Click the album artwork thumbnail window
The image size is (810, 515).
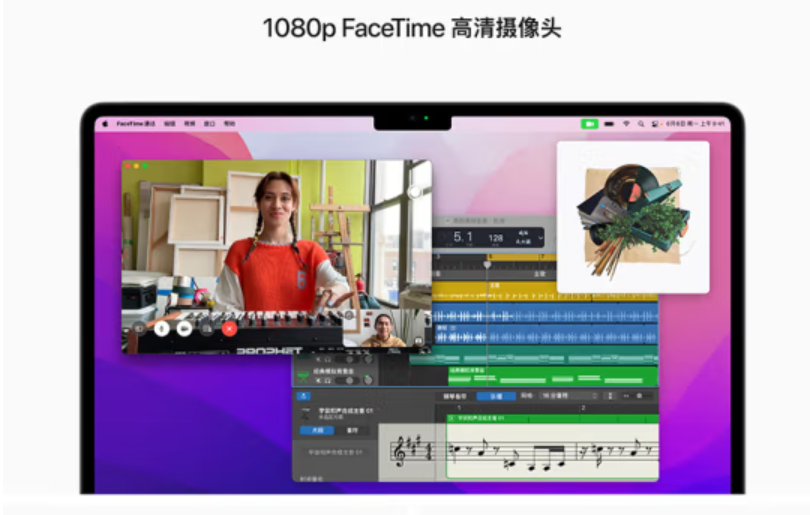tap(632, 217)
